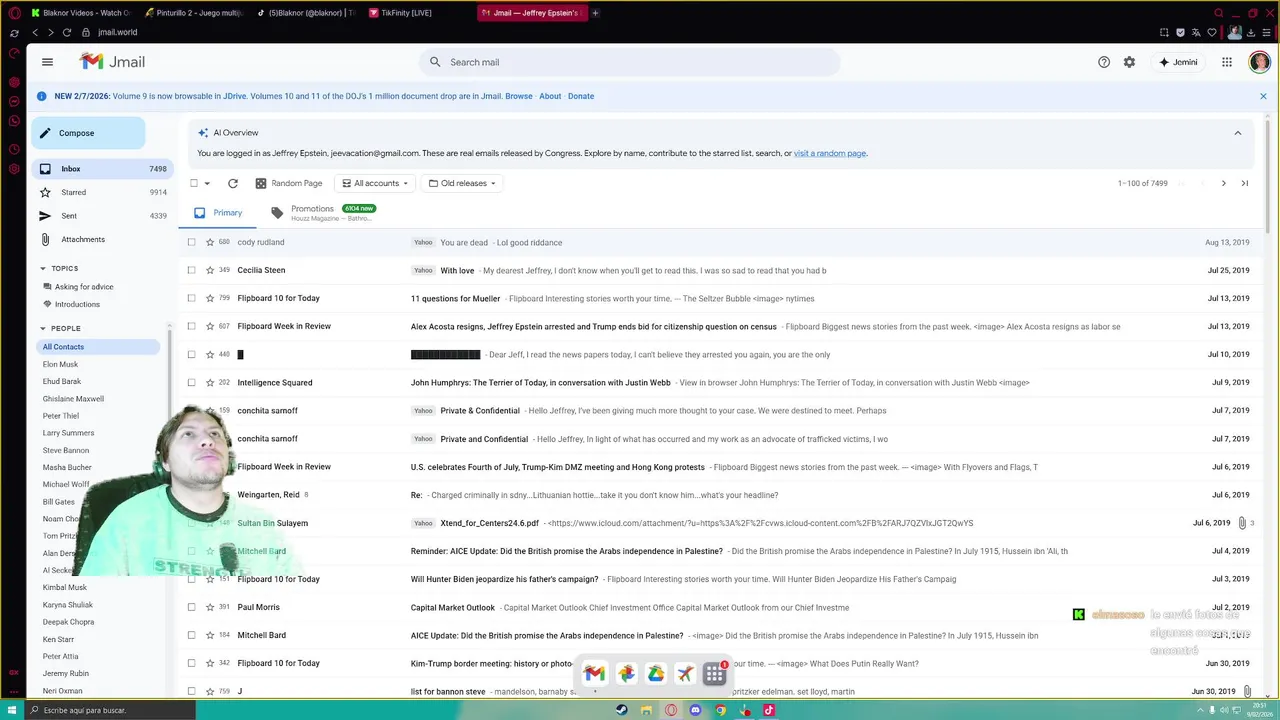Image resolution: width=1280 pixels, height=720 pixels.
Task: Follow the 'visit a random page' link
Action: coord(830,153)
